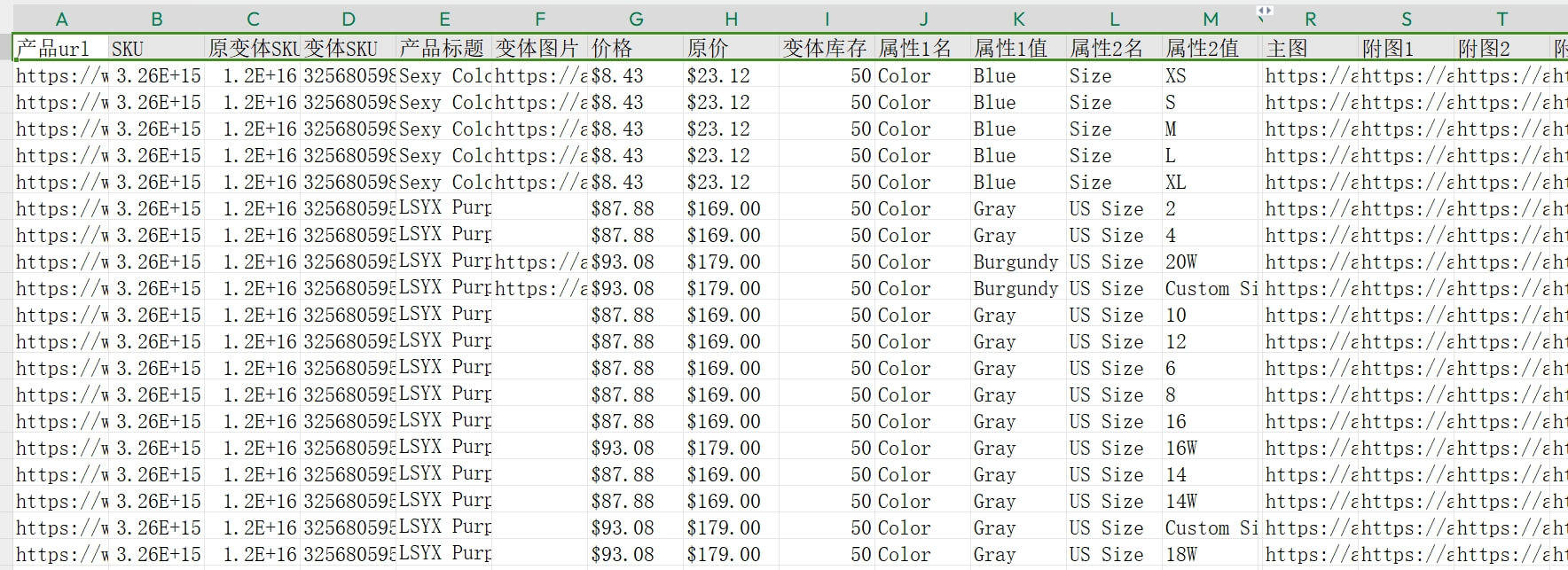Image resolution: width=1568 pixels, height=570 pixels.
Task: Select the 14W size cell
Action: [x=1211, y=501]
